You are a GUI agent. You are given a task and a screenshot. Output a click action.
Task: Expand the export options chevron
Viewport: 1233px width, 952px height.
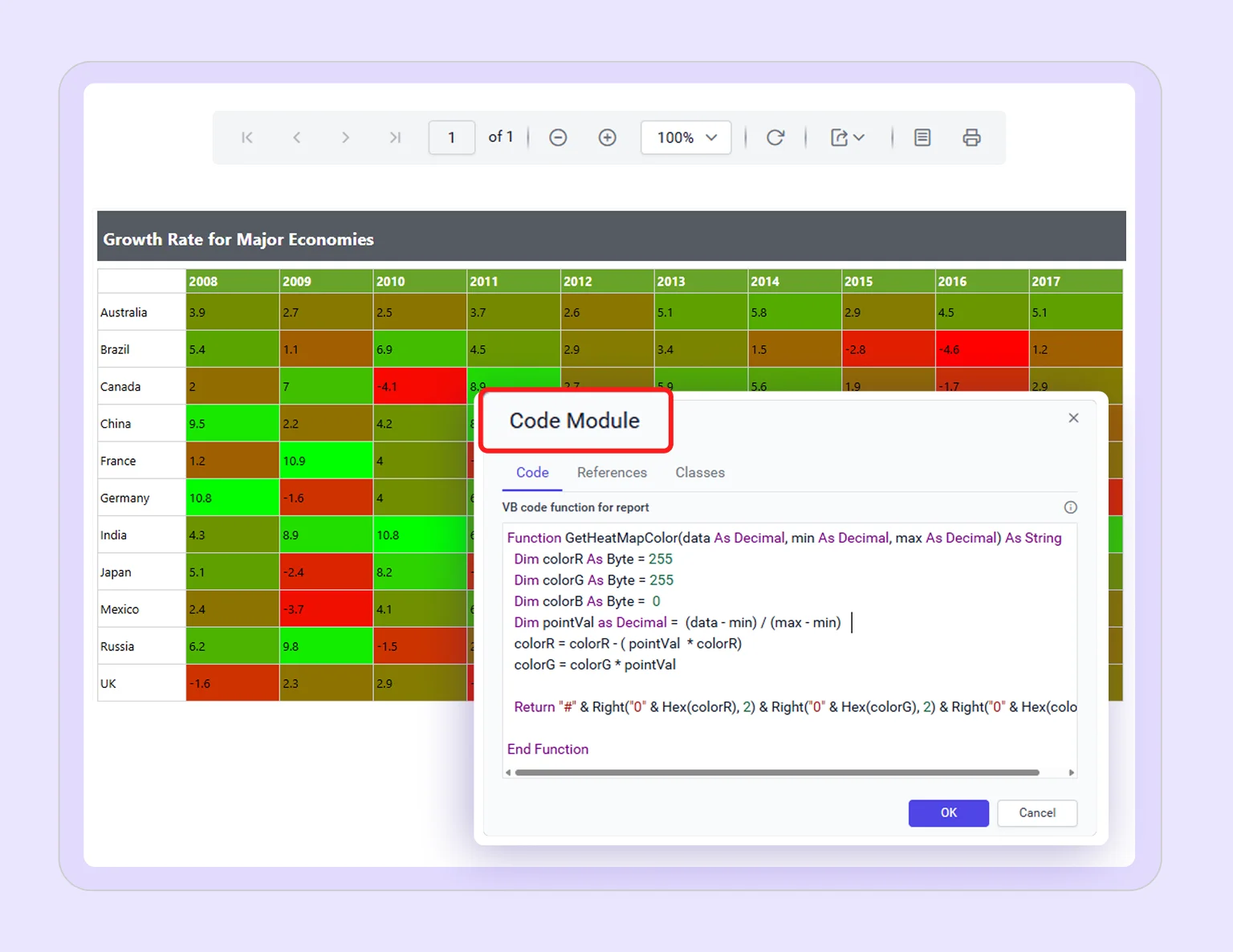(858, 137)
